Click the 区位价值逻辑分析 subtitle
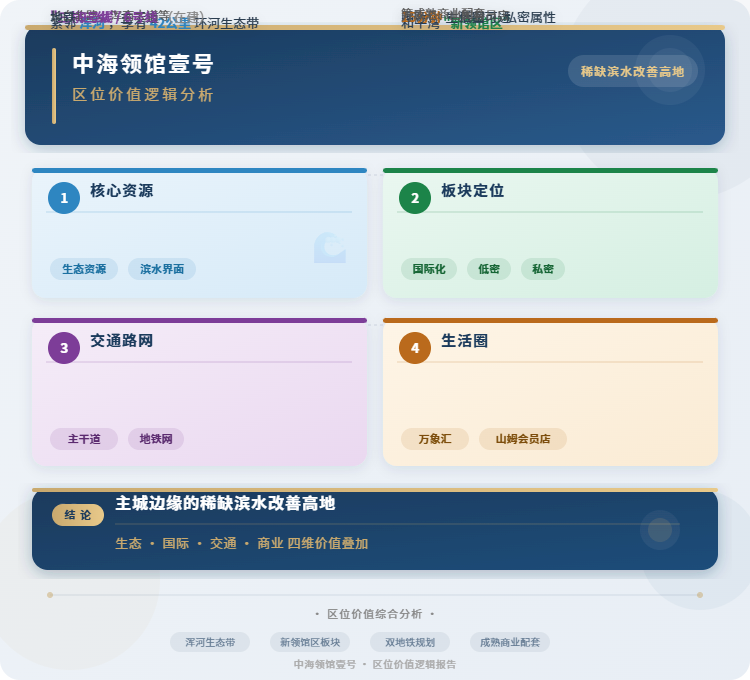The image size is (750, 680). 143,95
